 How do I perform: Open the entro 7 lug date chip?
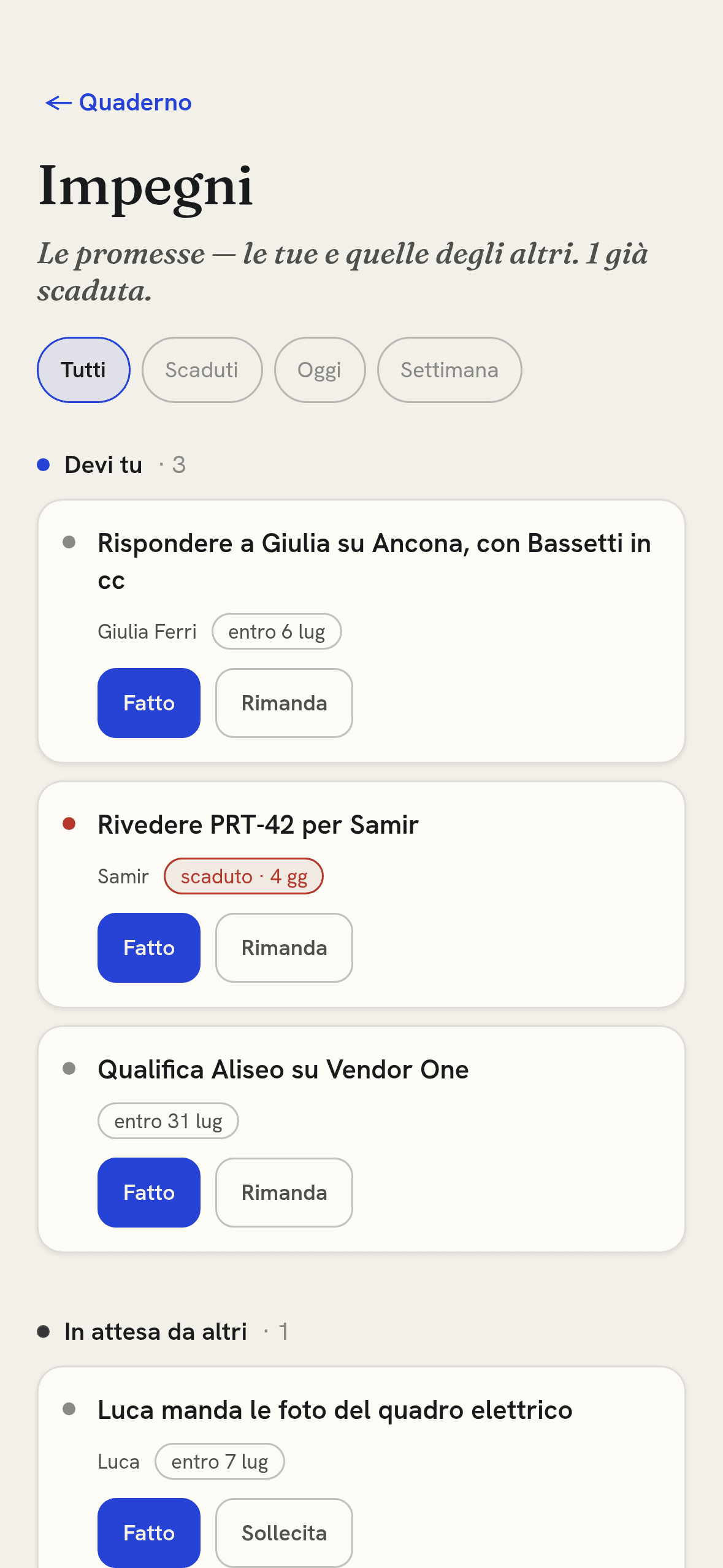click(220, 1461)
